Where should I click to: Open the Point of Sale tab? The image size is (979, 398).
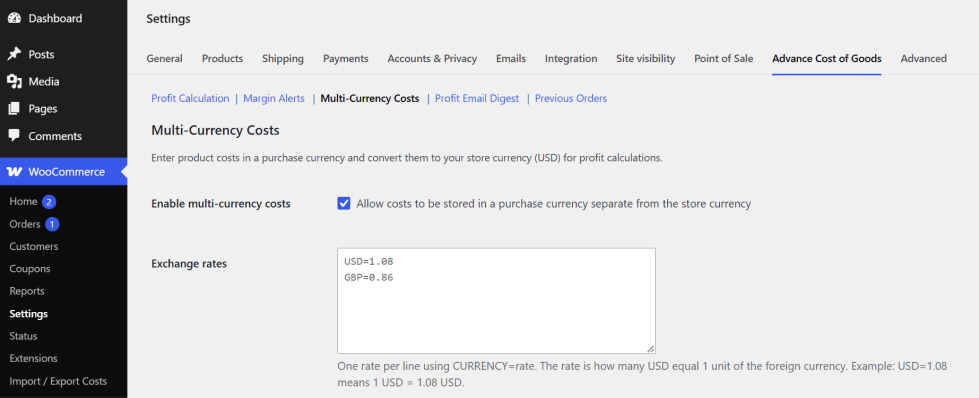(x=724, y=59)
